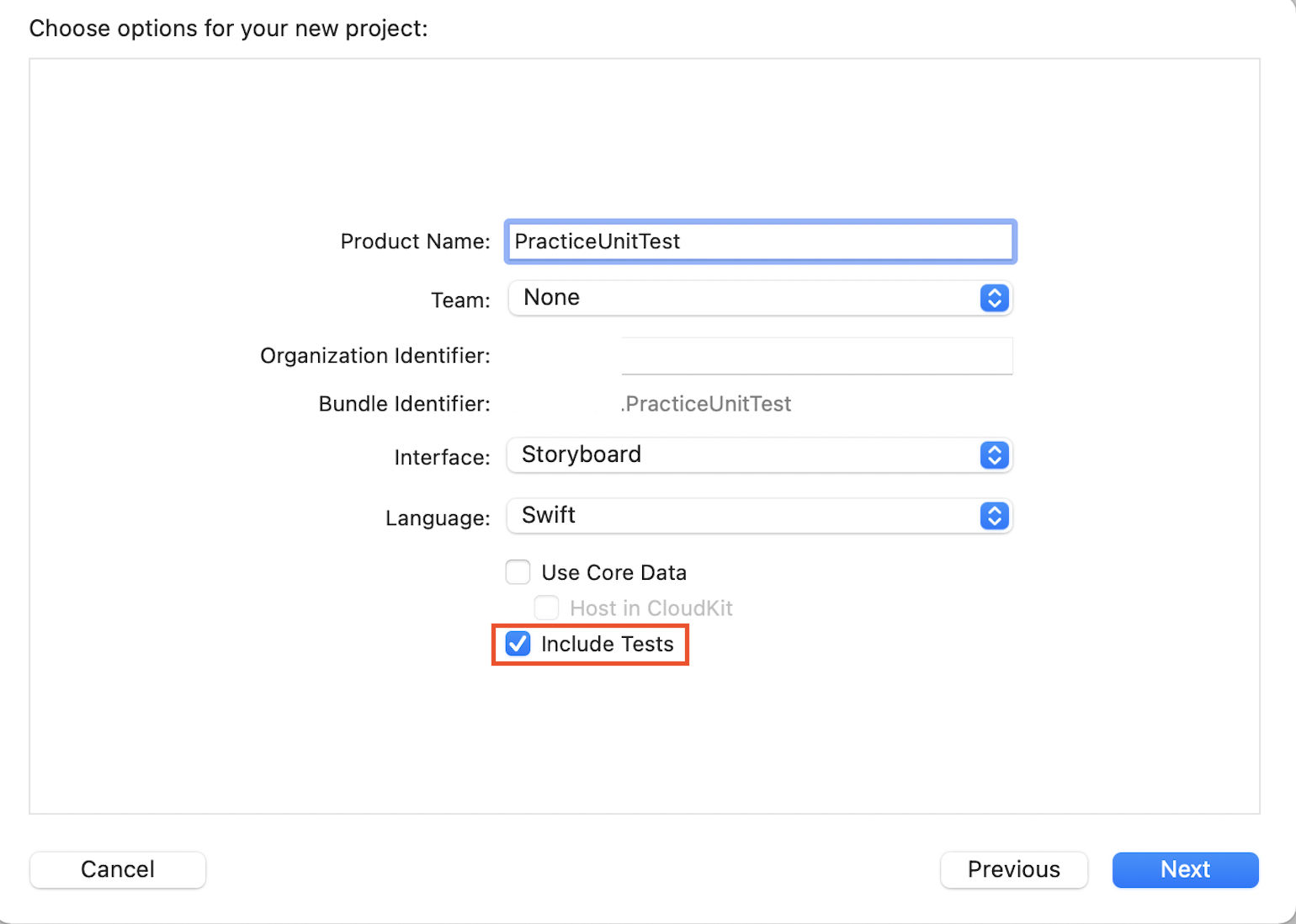Click the blue arrows icon on Interface popup
Image resolution: width=1296 pixels, height=924 pixels.
[994, 455]
